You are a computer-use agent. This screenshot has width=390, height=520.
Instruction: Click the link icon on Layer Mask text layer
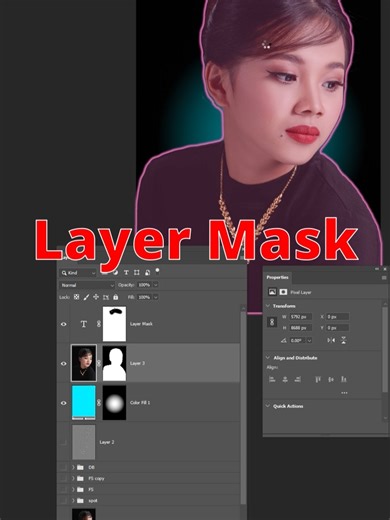click(x=99, y=324)
